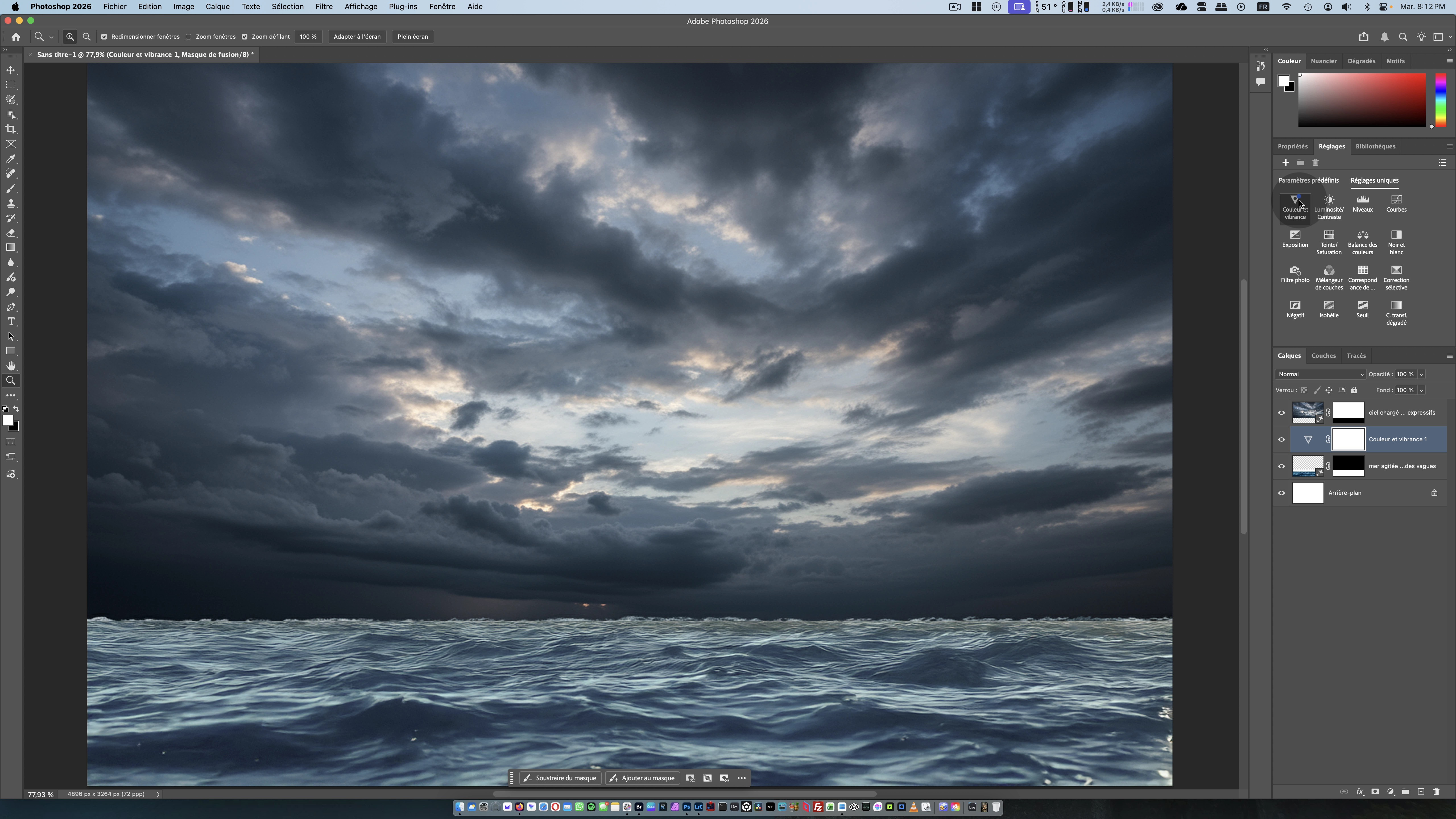Uncheck Redimensionner fenêtres option

pyautogui.click(x=104, y=37)
